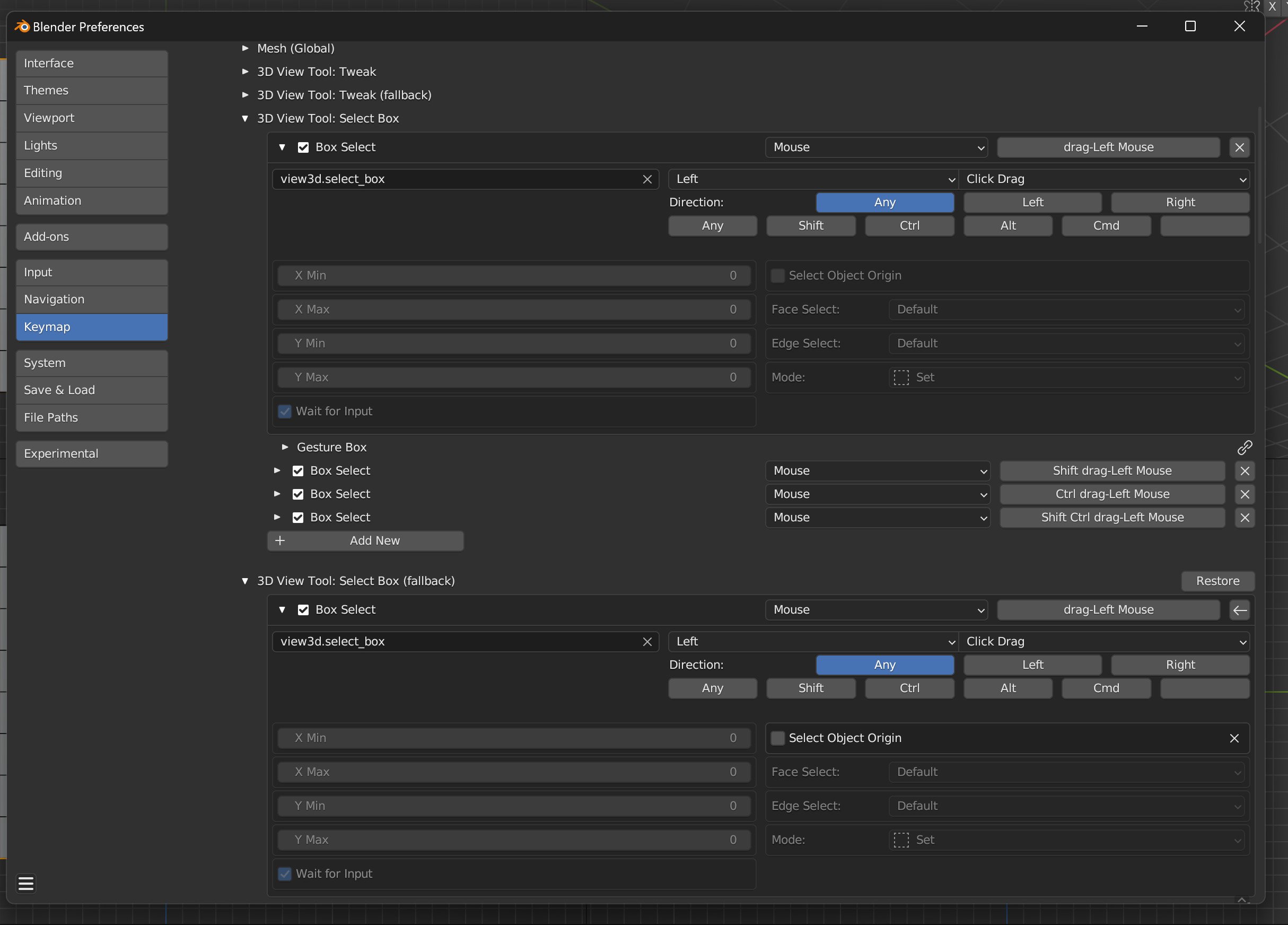Expand the Gesture Box entry

coord(285,448)
